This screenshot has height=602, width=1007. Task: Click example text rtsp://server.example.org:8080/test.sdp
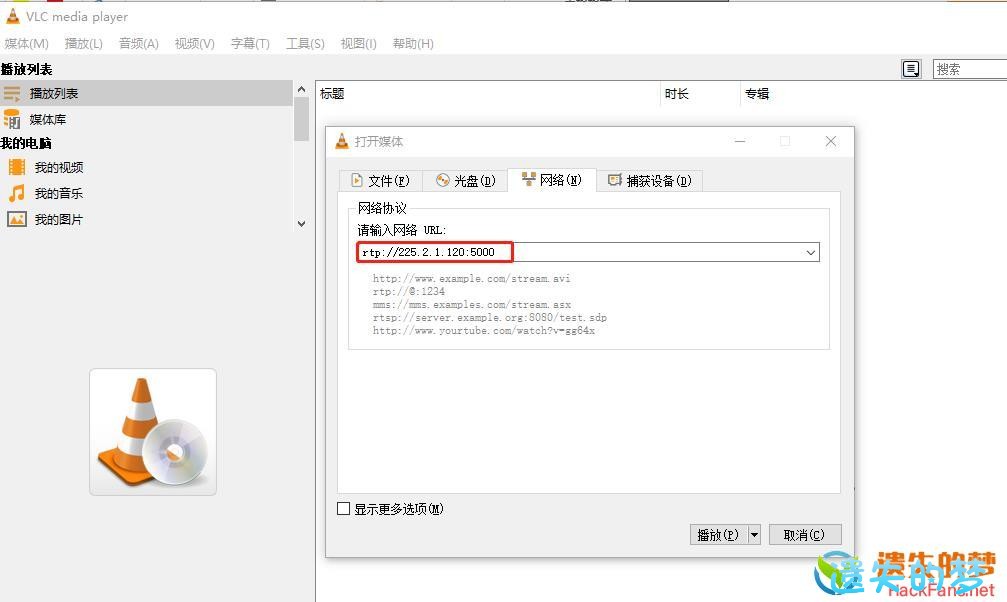coord(489,317)
